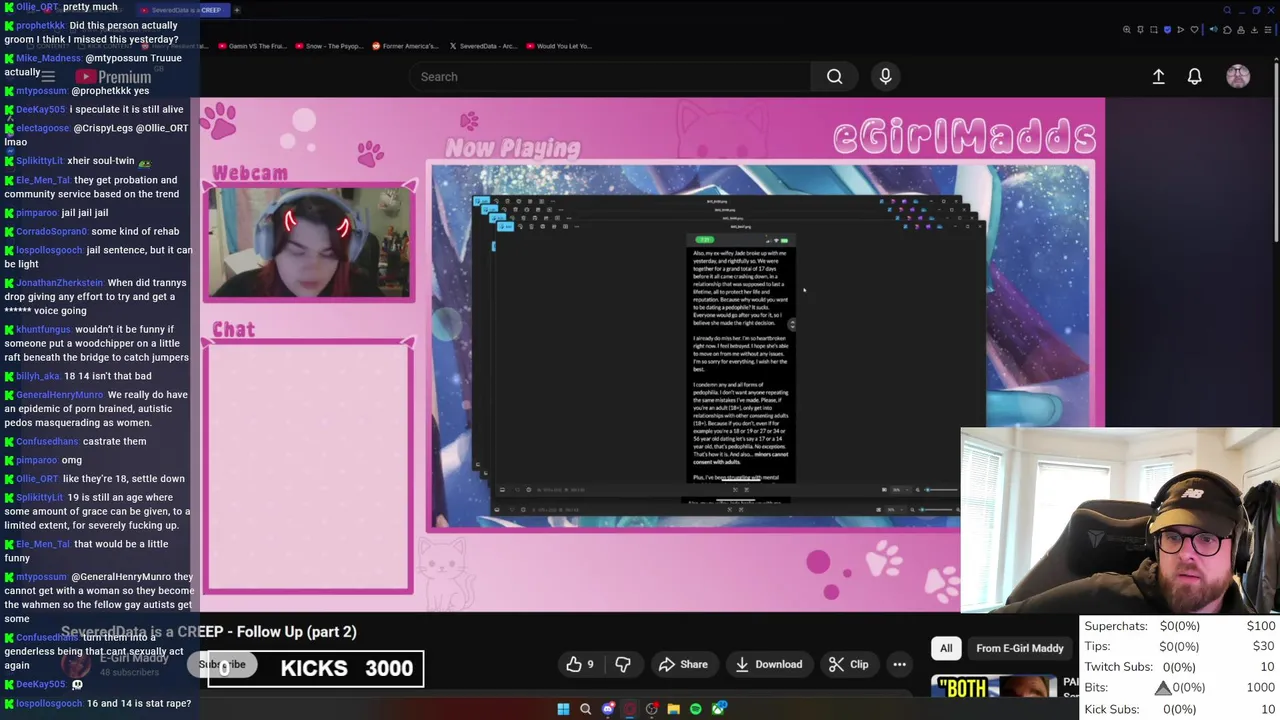Viewport: 1280px width, 720px height.
Task: Open new browser tab plus button
Action: click(237, 10)
